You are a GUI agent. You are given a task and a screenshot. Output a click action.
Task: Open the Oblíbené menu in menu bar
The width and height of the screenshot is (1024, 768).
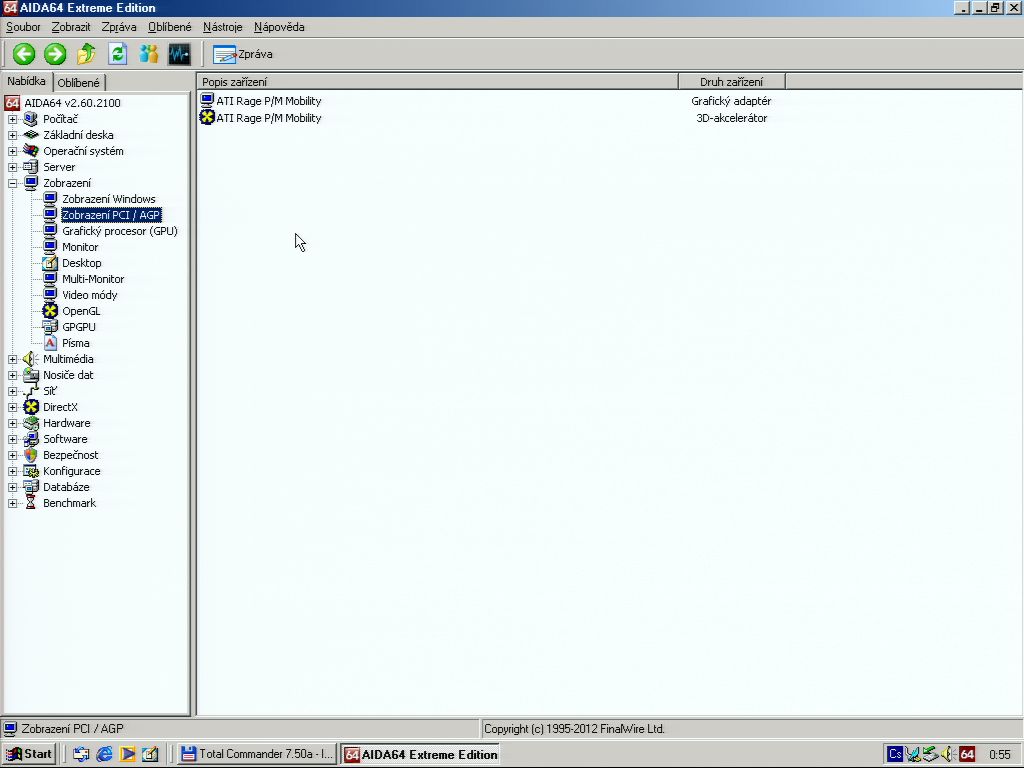point(170,27)
